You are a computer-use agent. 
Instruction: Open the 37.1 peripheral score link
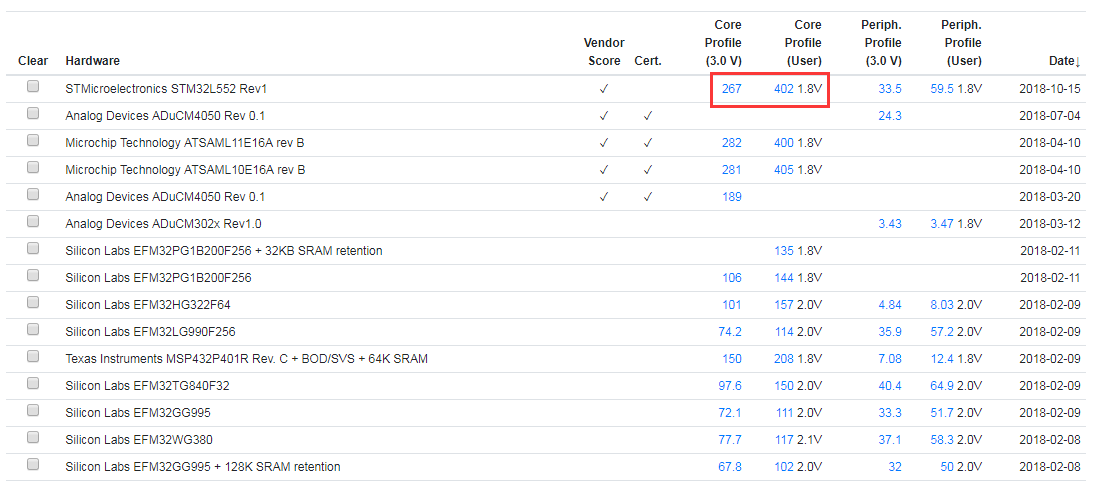(890, 440)
